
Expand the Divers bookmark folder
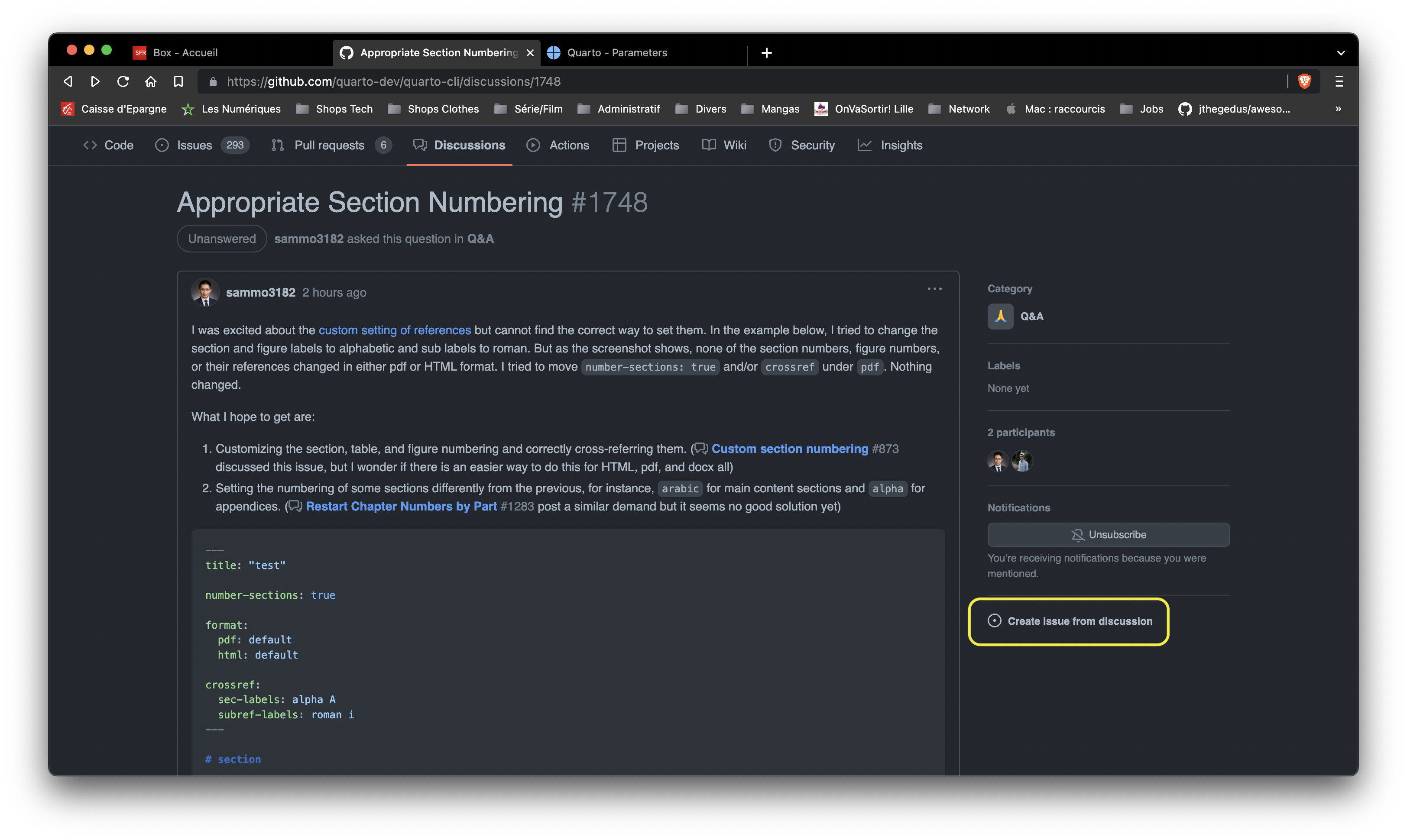(700, 109)
